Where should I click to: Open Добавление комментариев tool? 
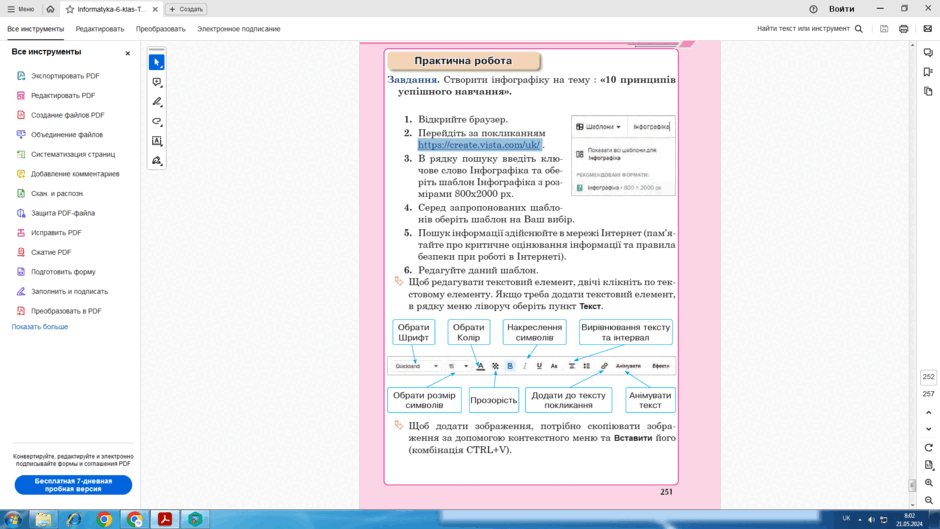pos(75,174)
